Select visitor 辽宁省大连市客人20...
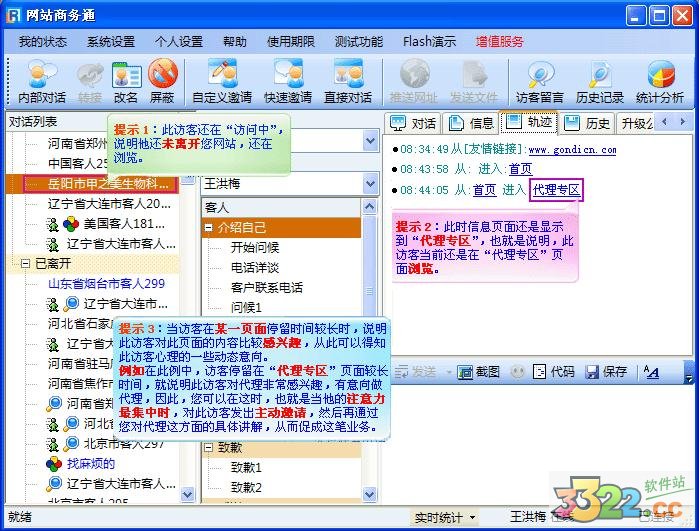699x531 pixels. (109, 204)
